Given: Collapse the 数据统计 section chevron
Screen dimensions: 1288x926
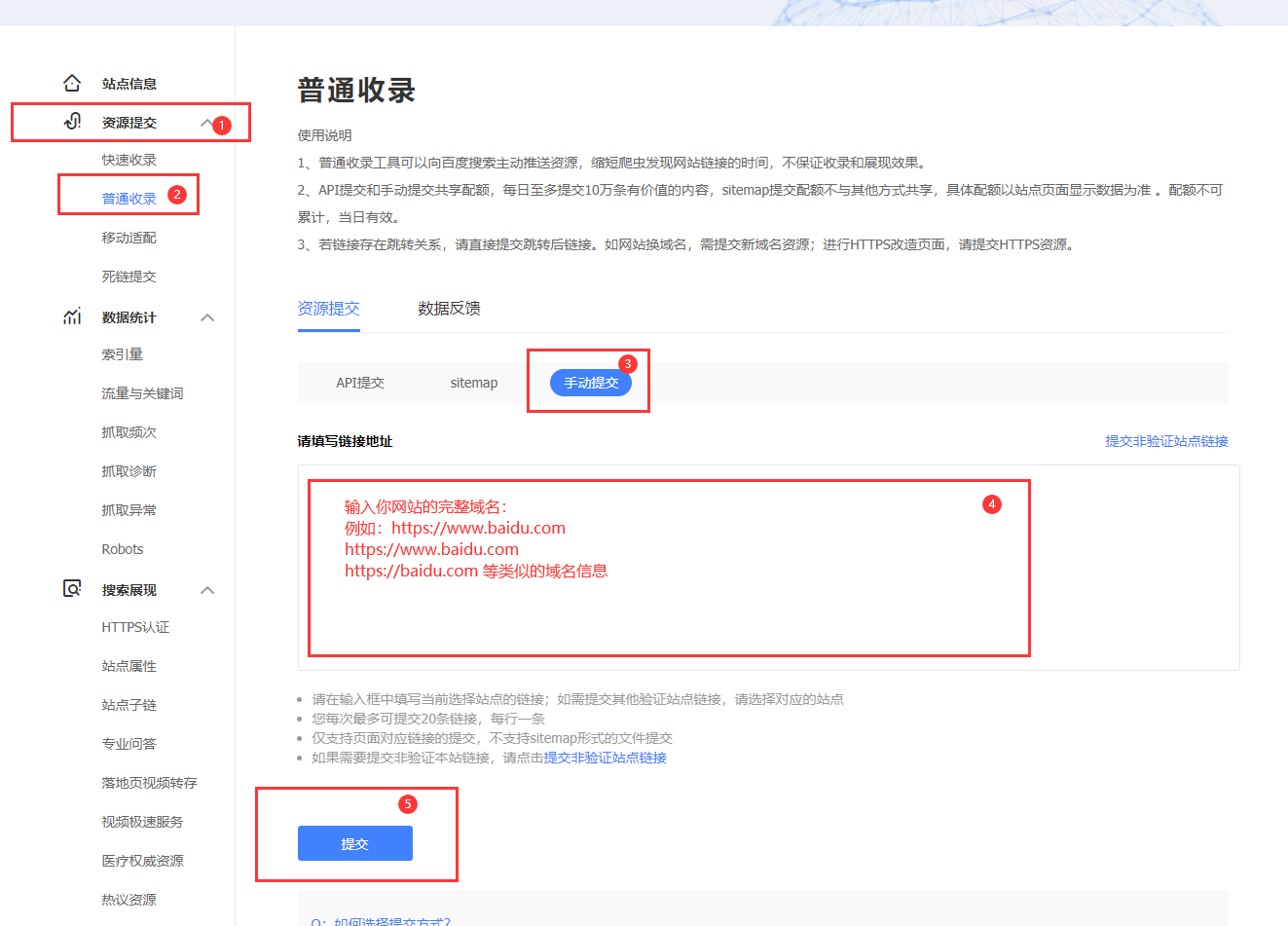Looking at the screenshot, I should [x=207, y=317].
